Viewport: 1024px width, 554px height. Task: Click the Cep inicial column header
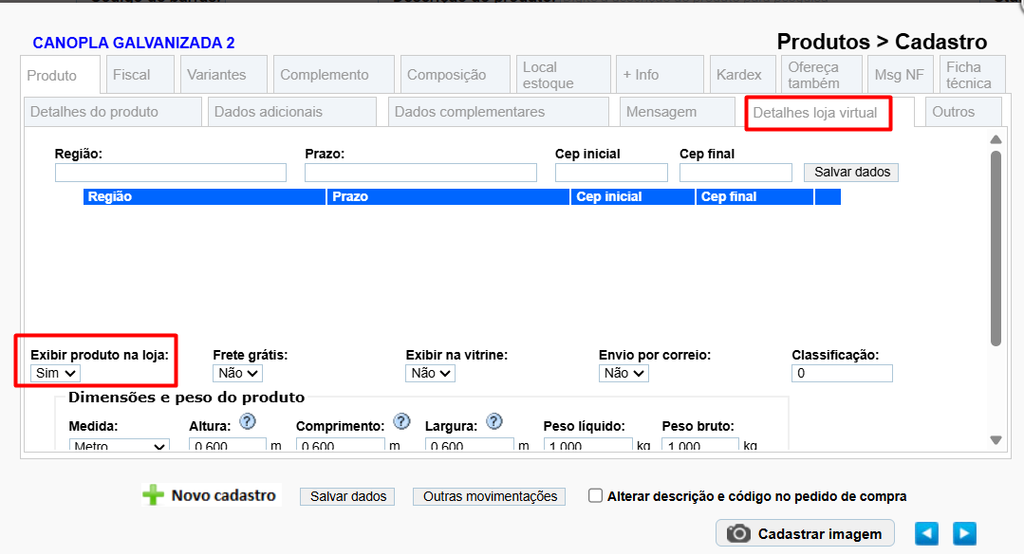pyautogui.click(x=633, y=197)
